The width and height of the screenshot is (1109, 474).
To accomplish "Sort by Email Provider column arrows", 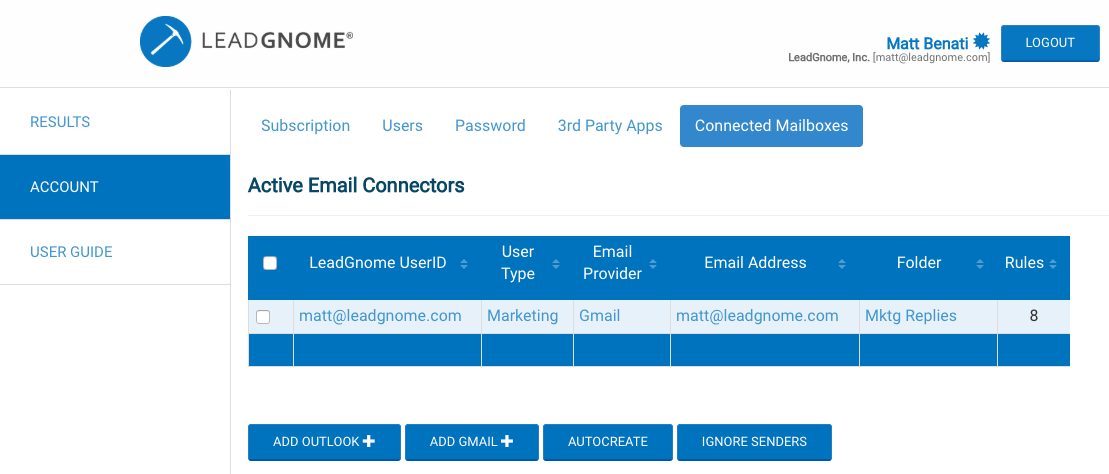I will click(x=653, y=264).
